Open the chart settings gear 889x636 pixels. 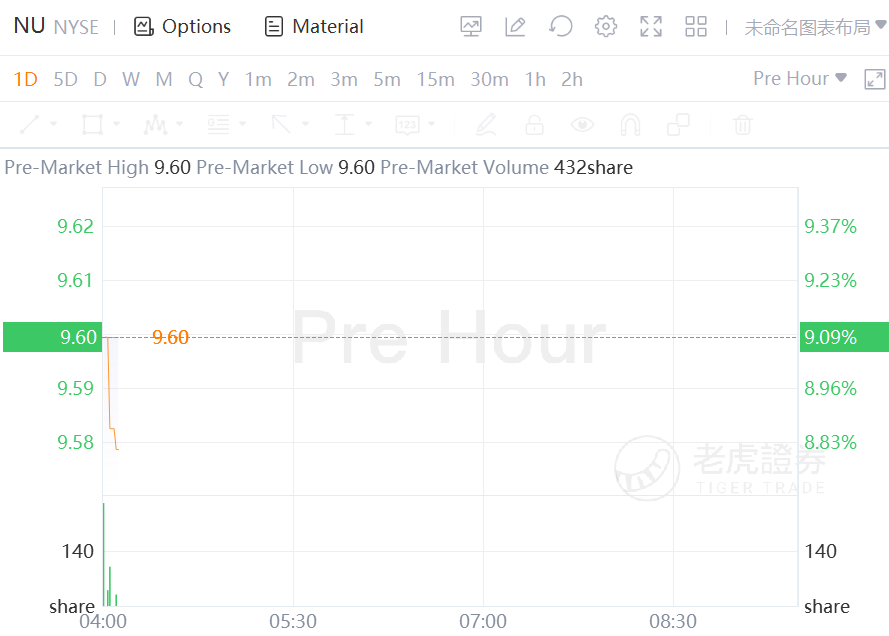coord(606,27)
